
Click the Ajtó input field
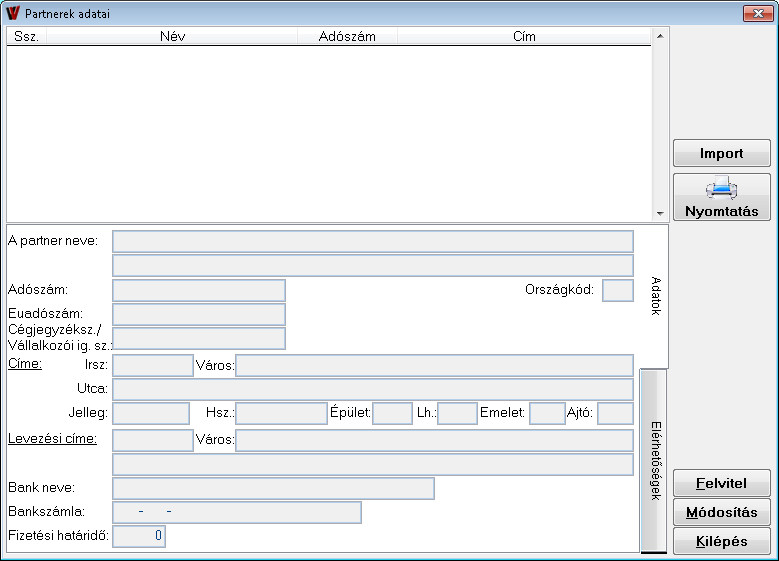click(615, 413)
